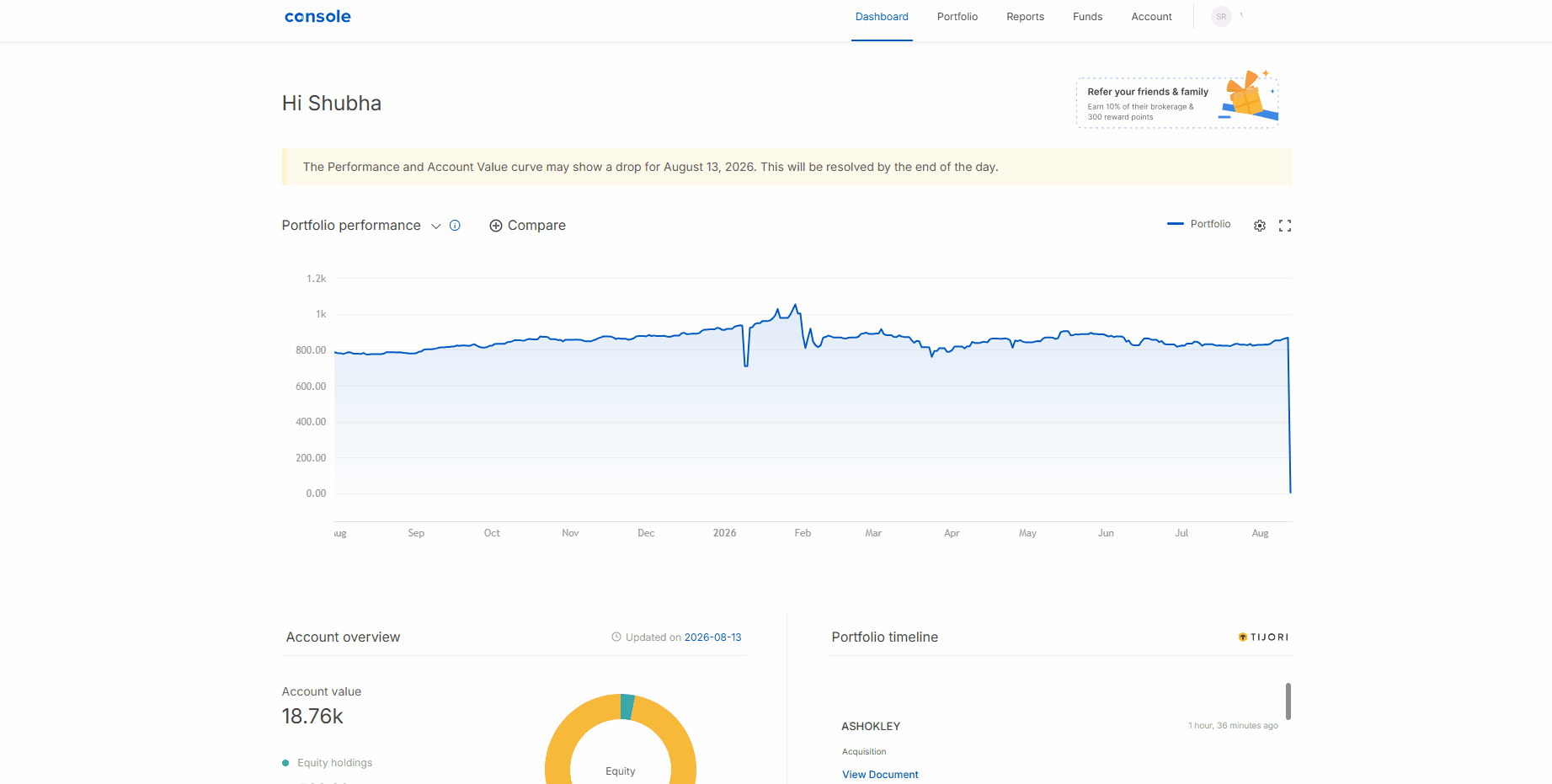
Task: Click the Tijori logo
Action: click(1263, 637)
